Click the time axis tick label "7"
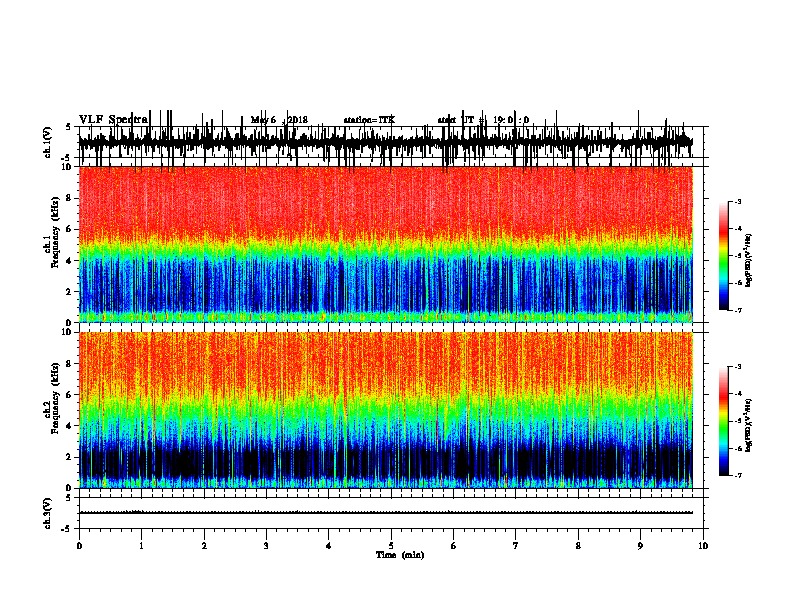This screenshot has width=792, height=612. tap(516, 546)
